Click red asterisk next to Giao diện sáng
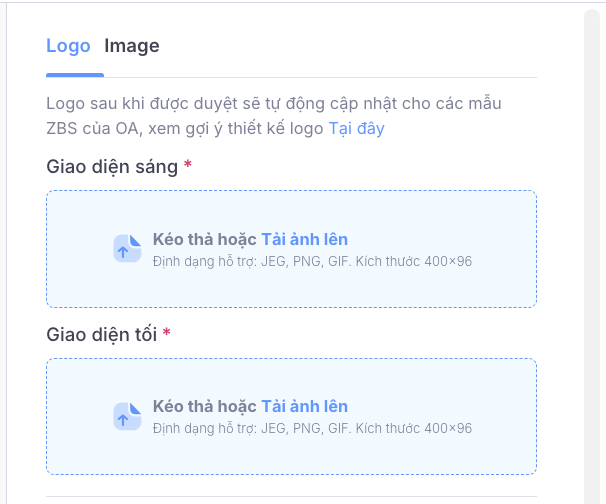The image size is (606, 504). (188, 166)
